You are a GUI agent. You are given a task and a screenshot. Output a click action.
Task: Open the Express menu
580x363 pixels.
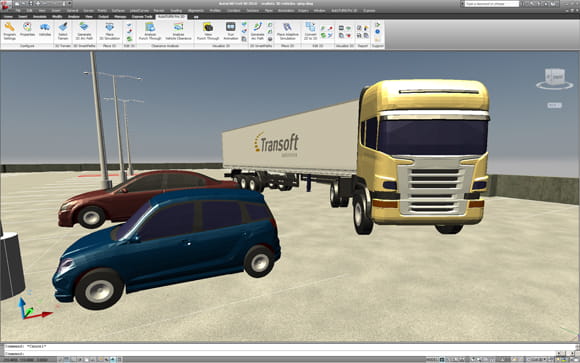pos(369,11)
